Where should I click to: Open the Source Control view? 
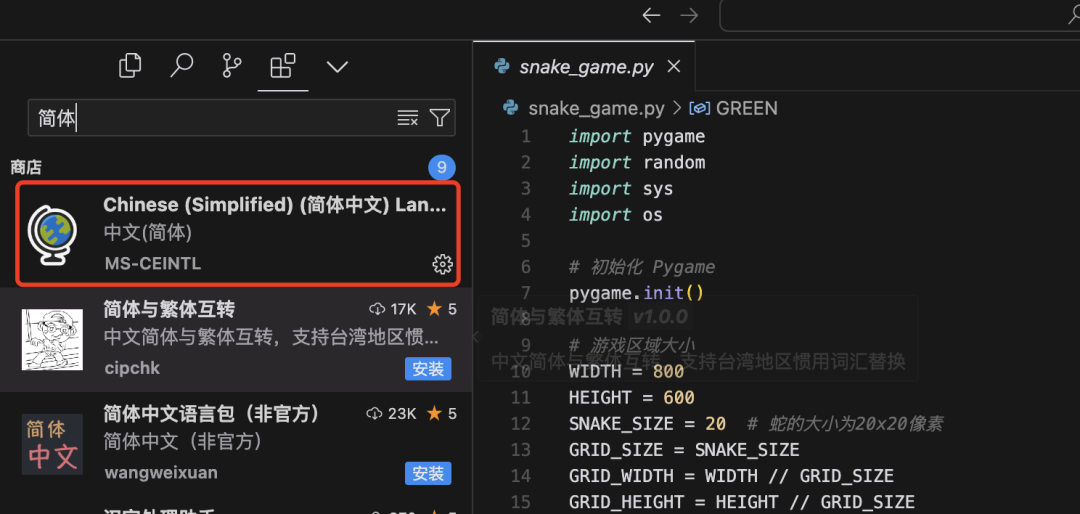[232, 66]
